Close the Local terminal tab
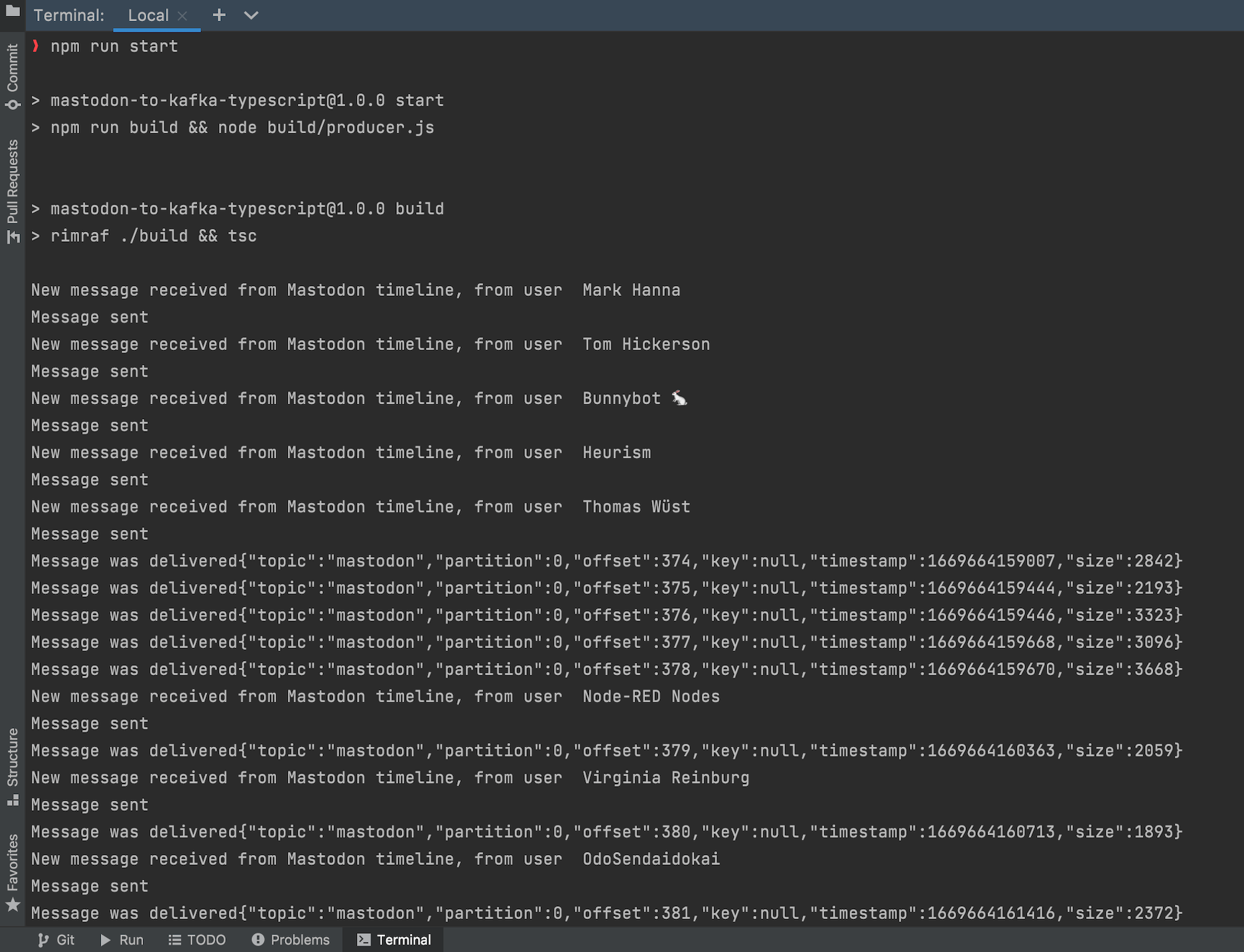Screen dimensions: 1244x952 182,16
